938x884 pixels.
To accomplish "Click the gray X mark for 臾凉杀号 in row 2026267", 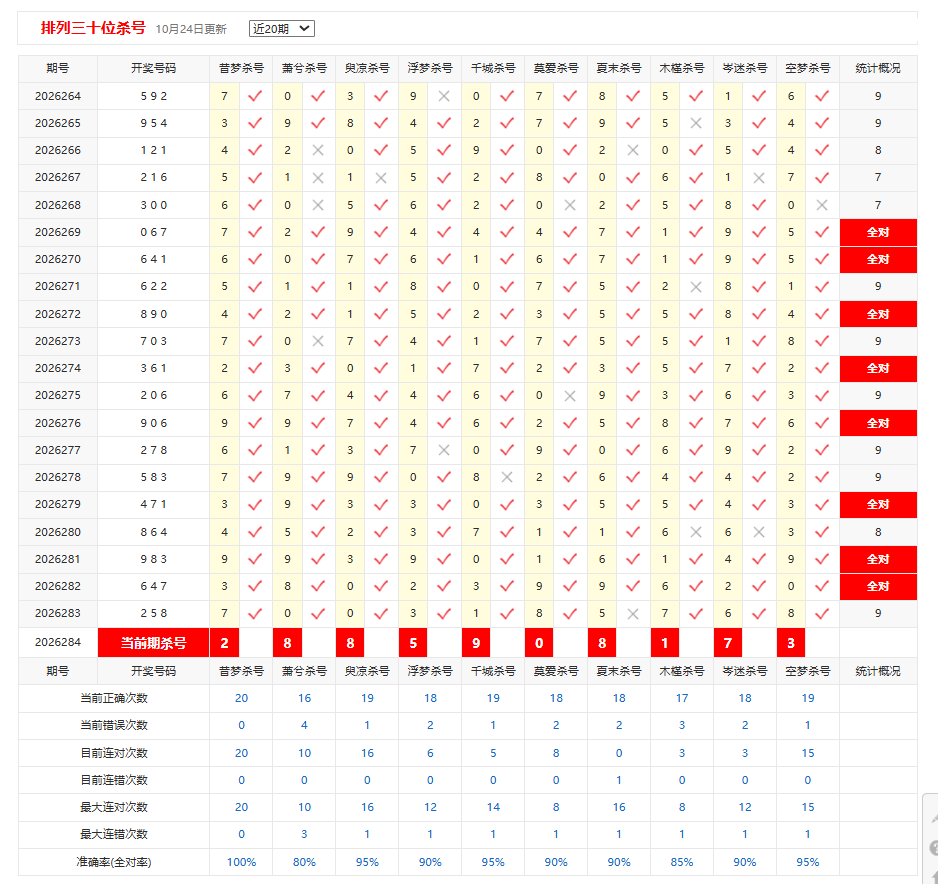I will (x=381, y=178).
